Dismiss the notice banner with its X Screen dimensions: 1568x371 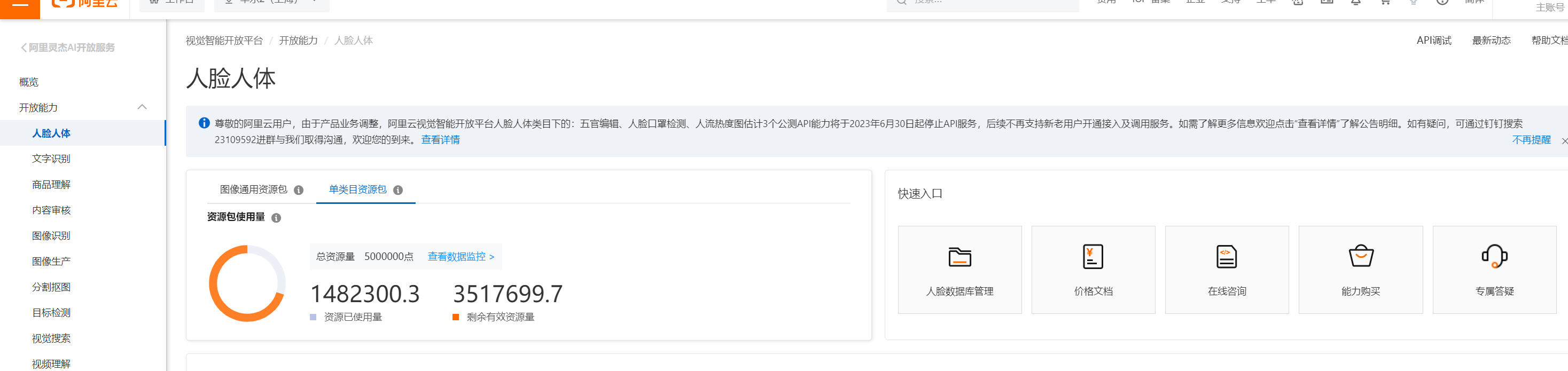point(1564,140)
